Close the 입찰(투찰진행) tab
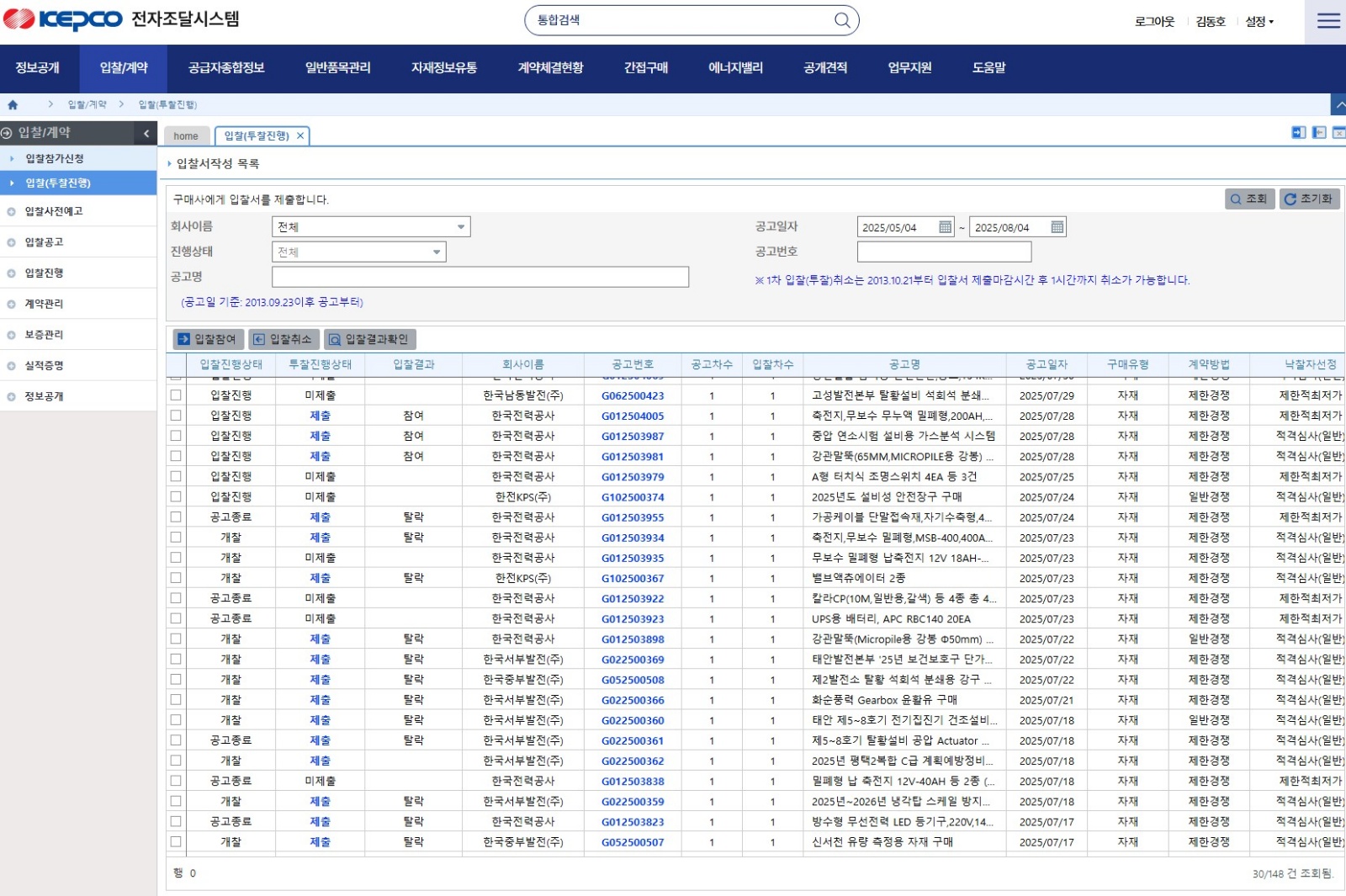 [300, 135]
